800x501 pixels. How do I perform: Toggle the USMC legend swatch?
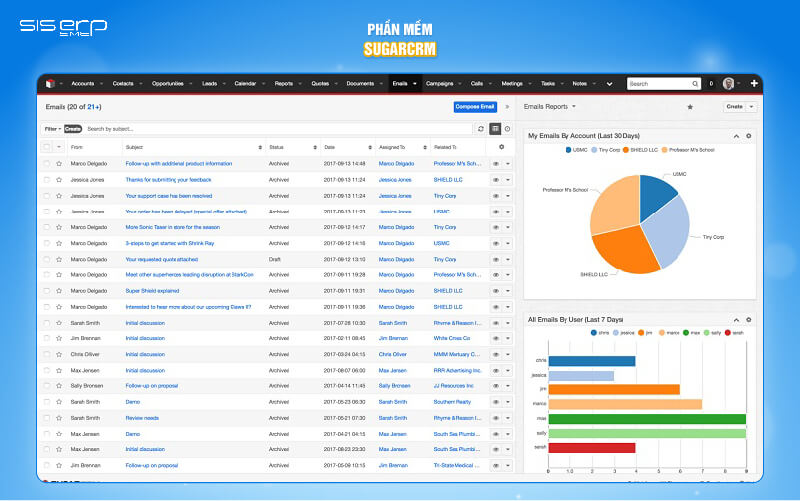click(568, 150)
